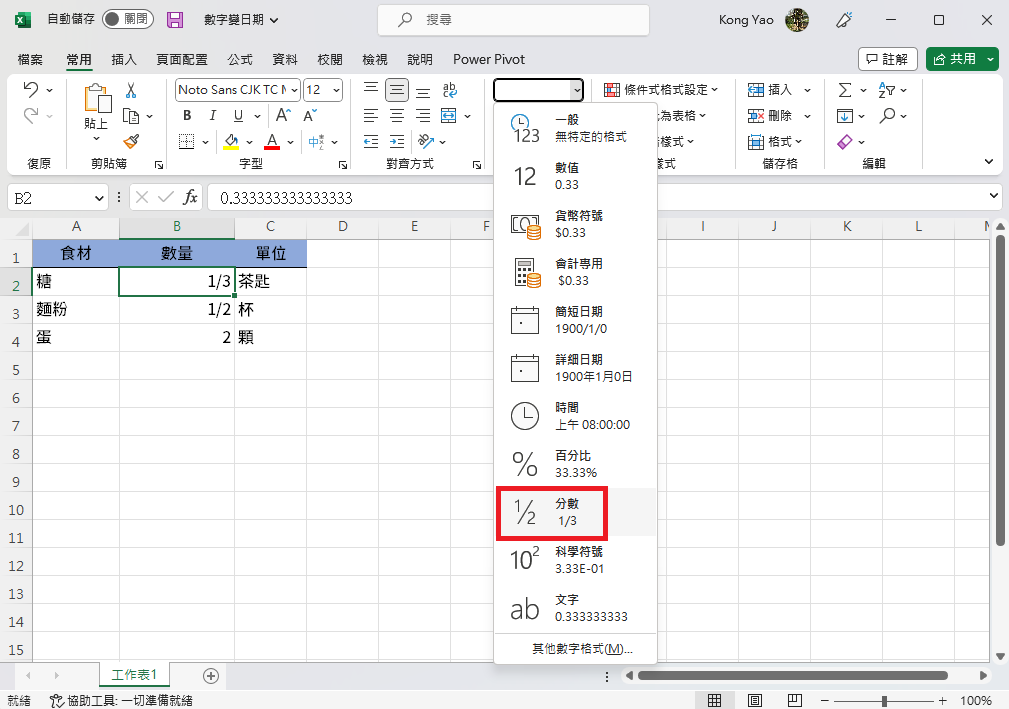Expand the Name Box dropdown showing B2
This screenshot has height=709, width=1009.
(x=99, y=198)
